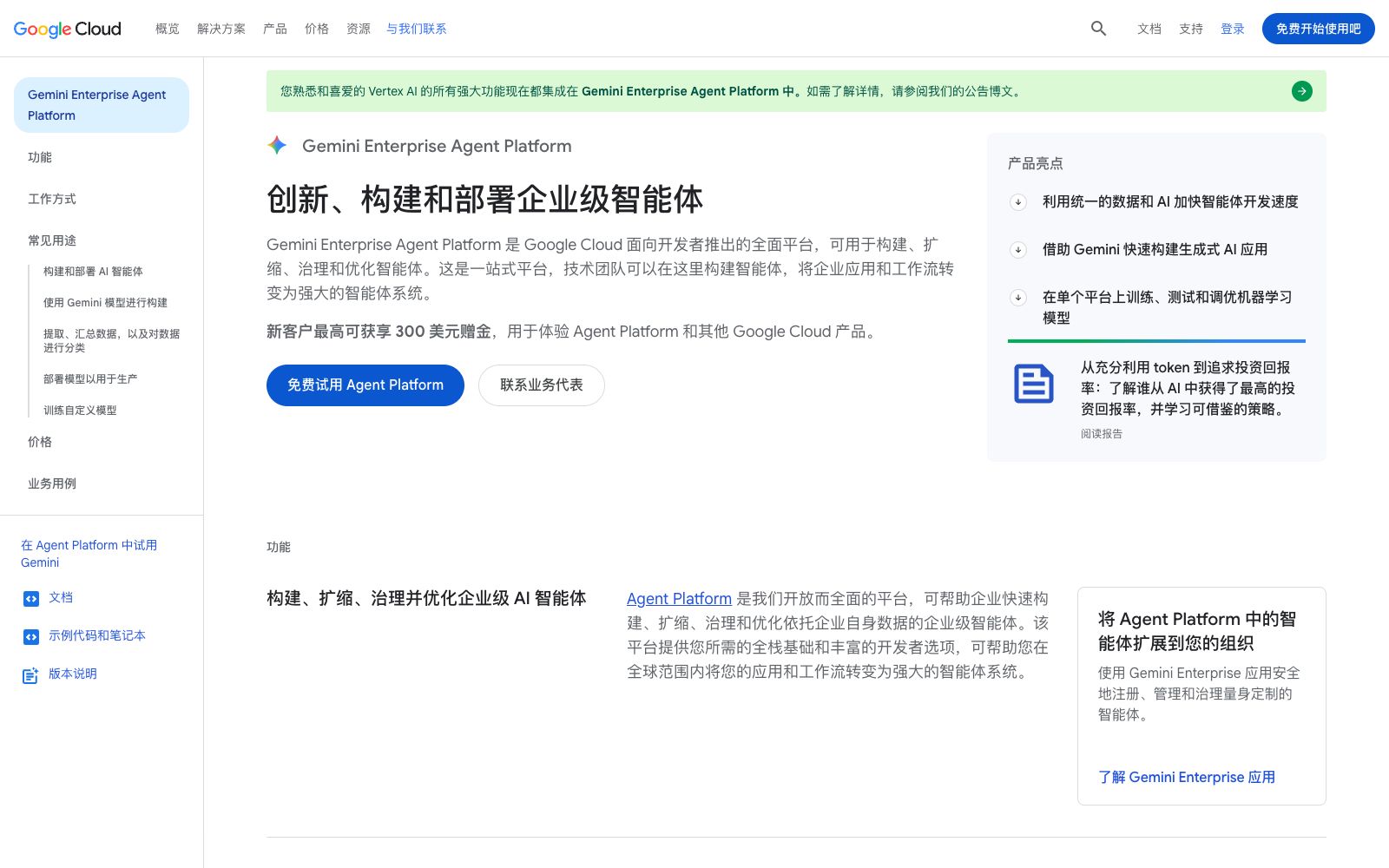1389x868 pixels.
Task: Click the 免费开始使用吧 button
Action: 1318,29
